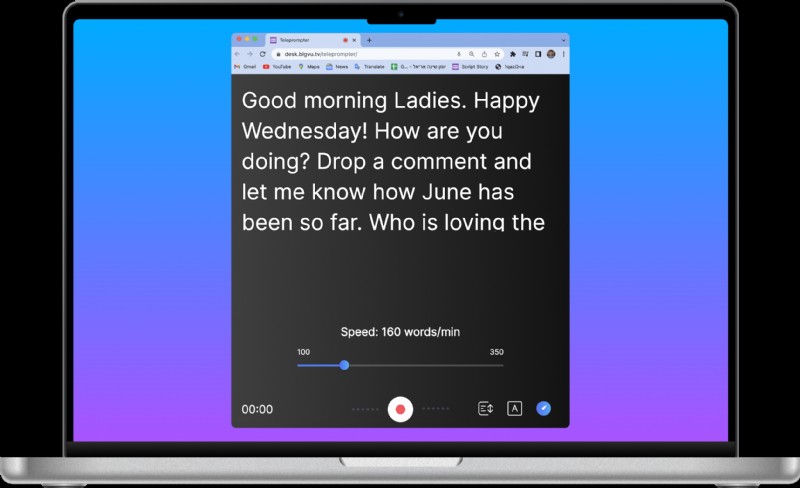This screenshot has width=800, height=488.
Task: Open the script scroll settings icon
Action: pos(486,409)
